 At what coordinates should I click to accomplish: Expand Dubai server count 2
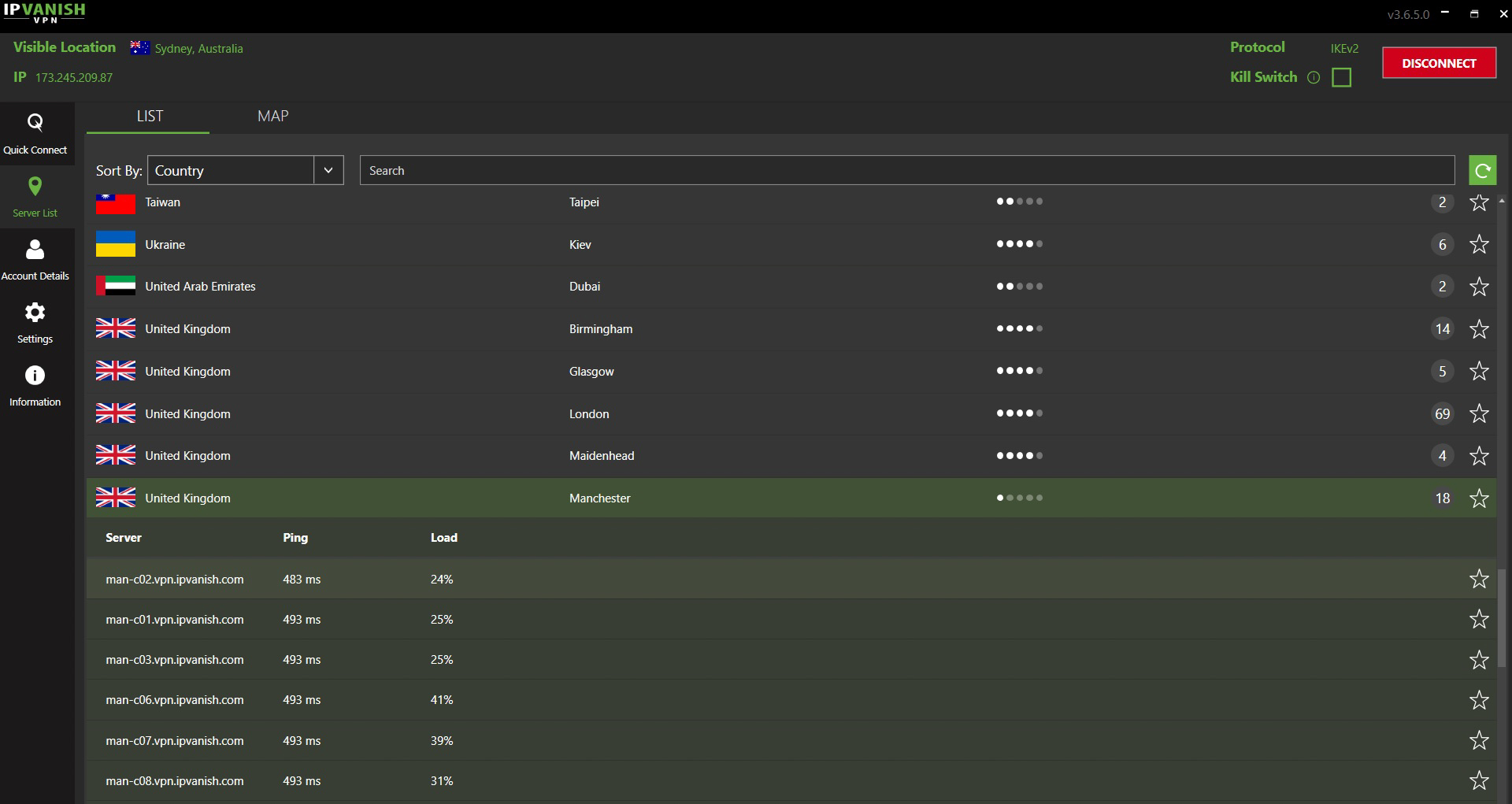[1442, 287]
